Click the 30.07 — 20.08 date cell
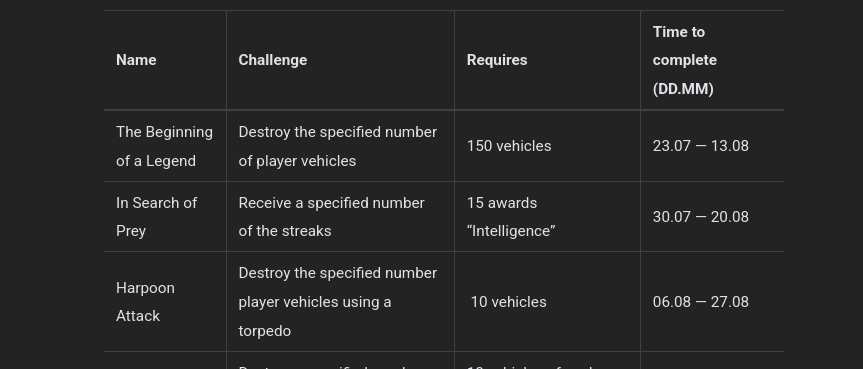 (x=700, y=216)
